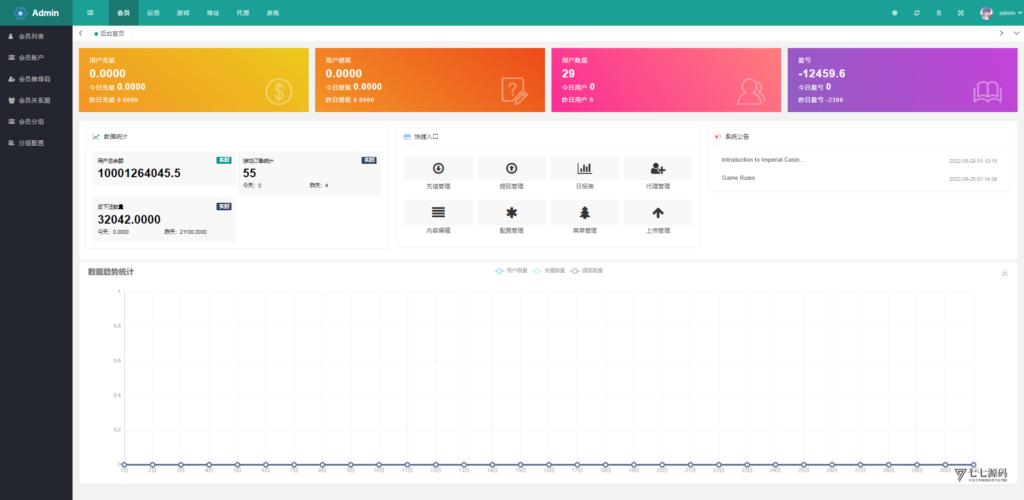Open 菜单管理 tree icon shortcut
Viewport: 1024px width, 500px height.
pos(584,212)
